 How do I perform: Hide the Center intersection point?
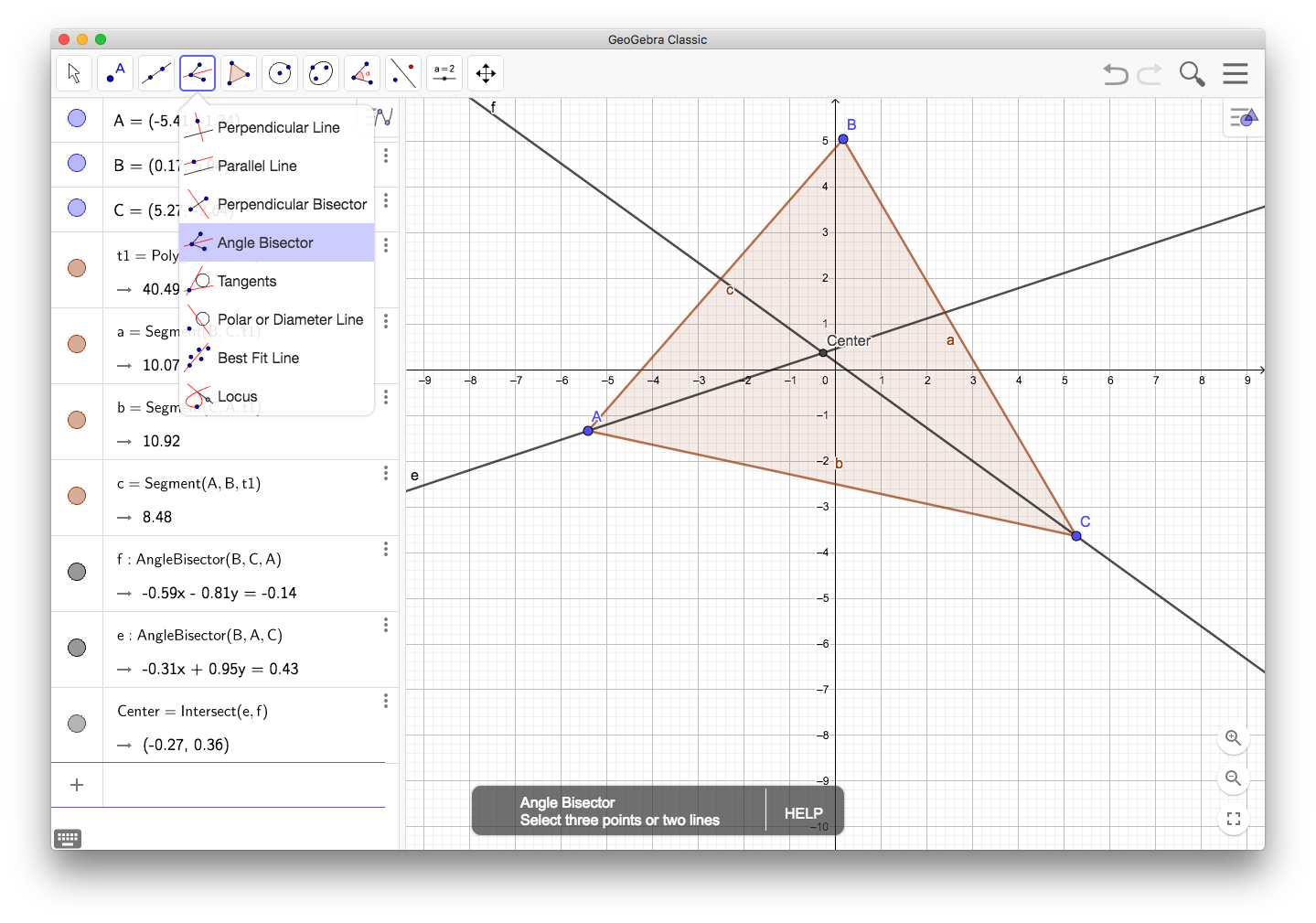click(77, 723)
